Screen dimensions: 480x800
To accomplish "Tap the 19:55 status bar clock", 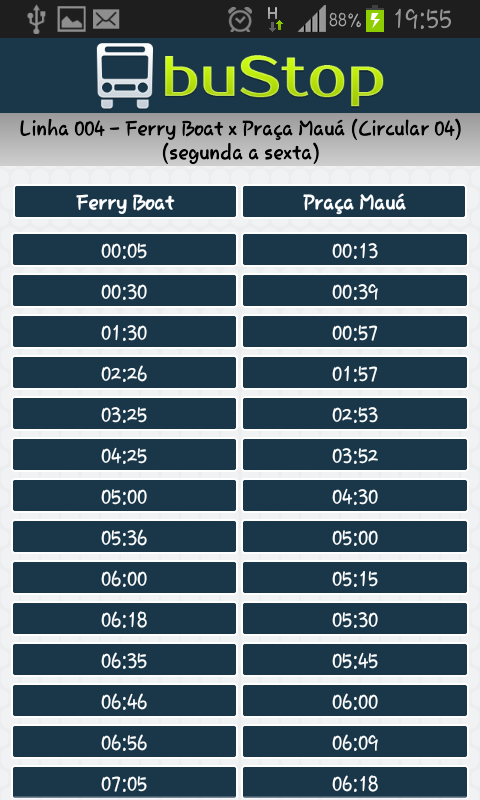I will click(423, 19).
